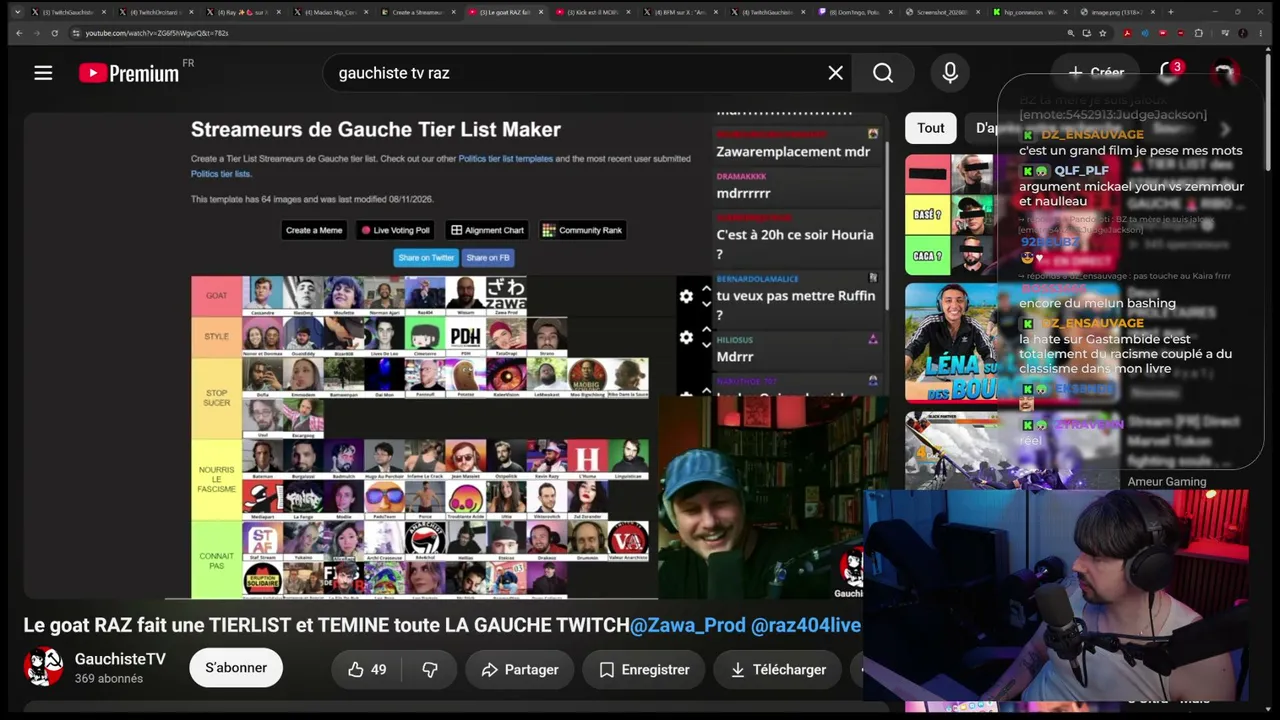Switch to the Kick est il MORT tab

592,12
